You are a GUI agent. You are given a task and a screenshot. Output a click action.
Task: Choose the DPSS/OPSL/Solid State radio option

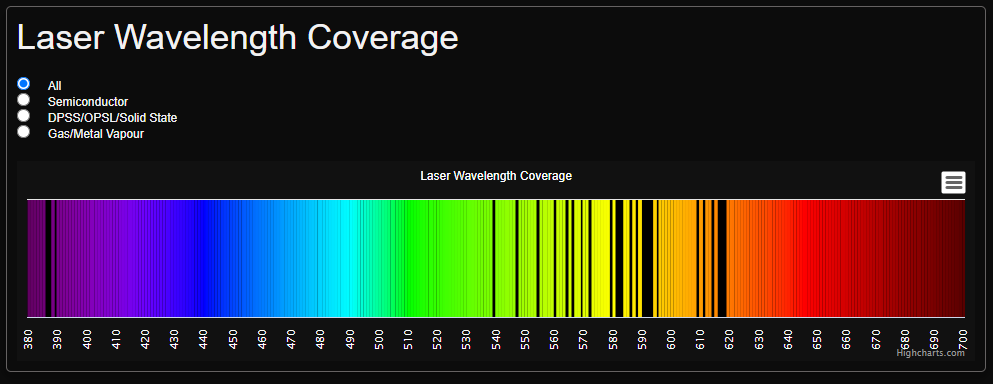23,115
